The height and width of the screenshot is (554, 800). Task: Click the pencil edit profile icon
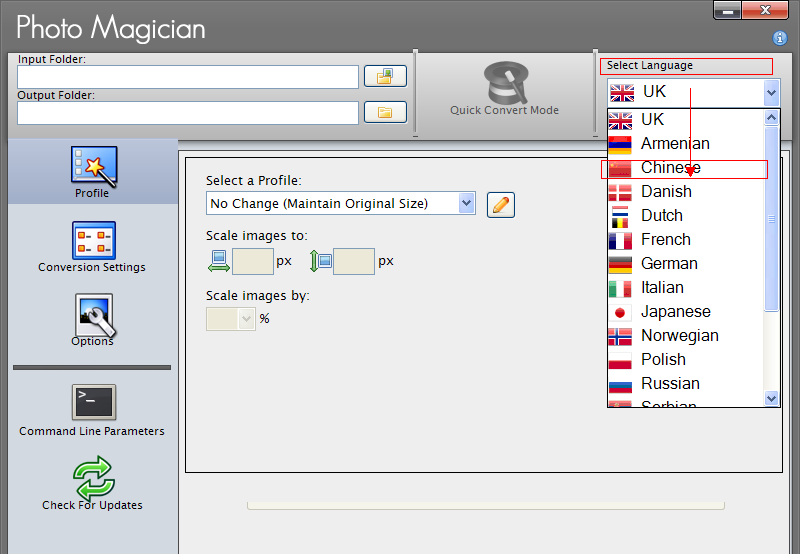click(x=500, y=205)
